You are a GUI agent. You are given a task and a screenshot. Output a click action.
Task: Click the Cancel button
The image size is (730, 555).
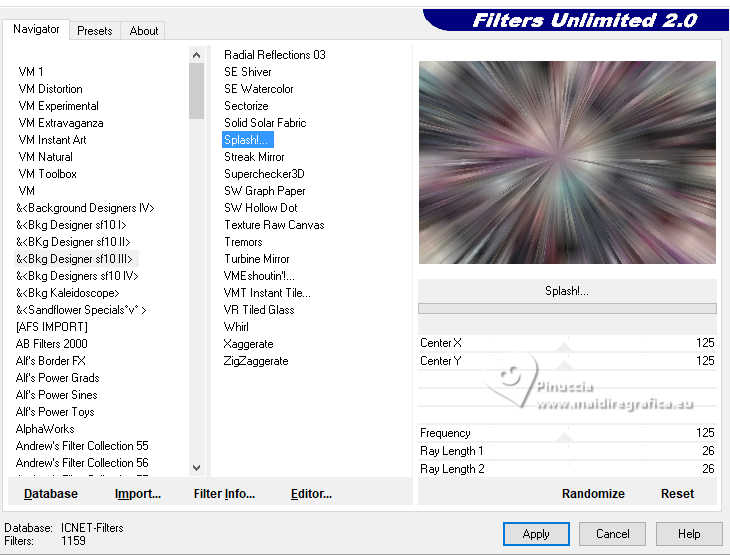tap(612, 534)
